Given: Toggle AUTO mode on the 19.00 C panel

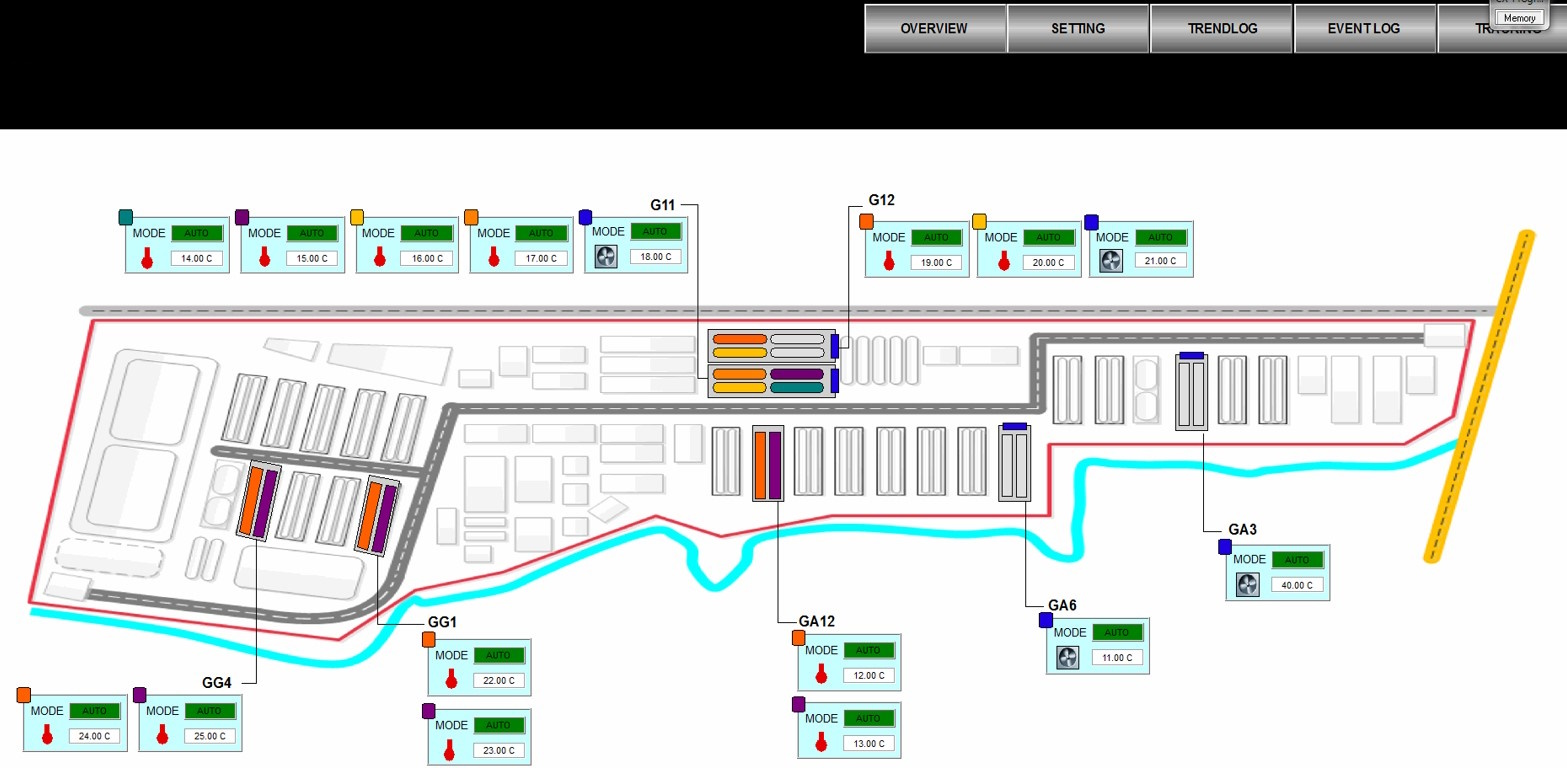Looking at the screenshot, I should click(936, 237).
